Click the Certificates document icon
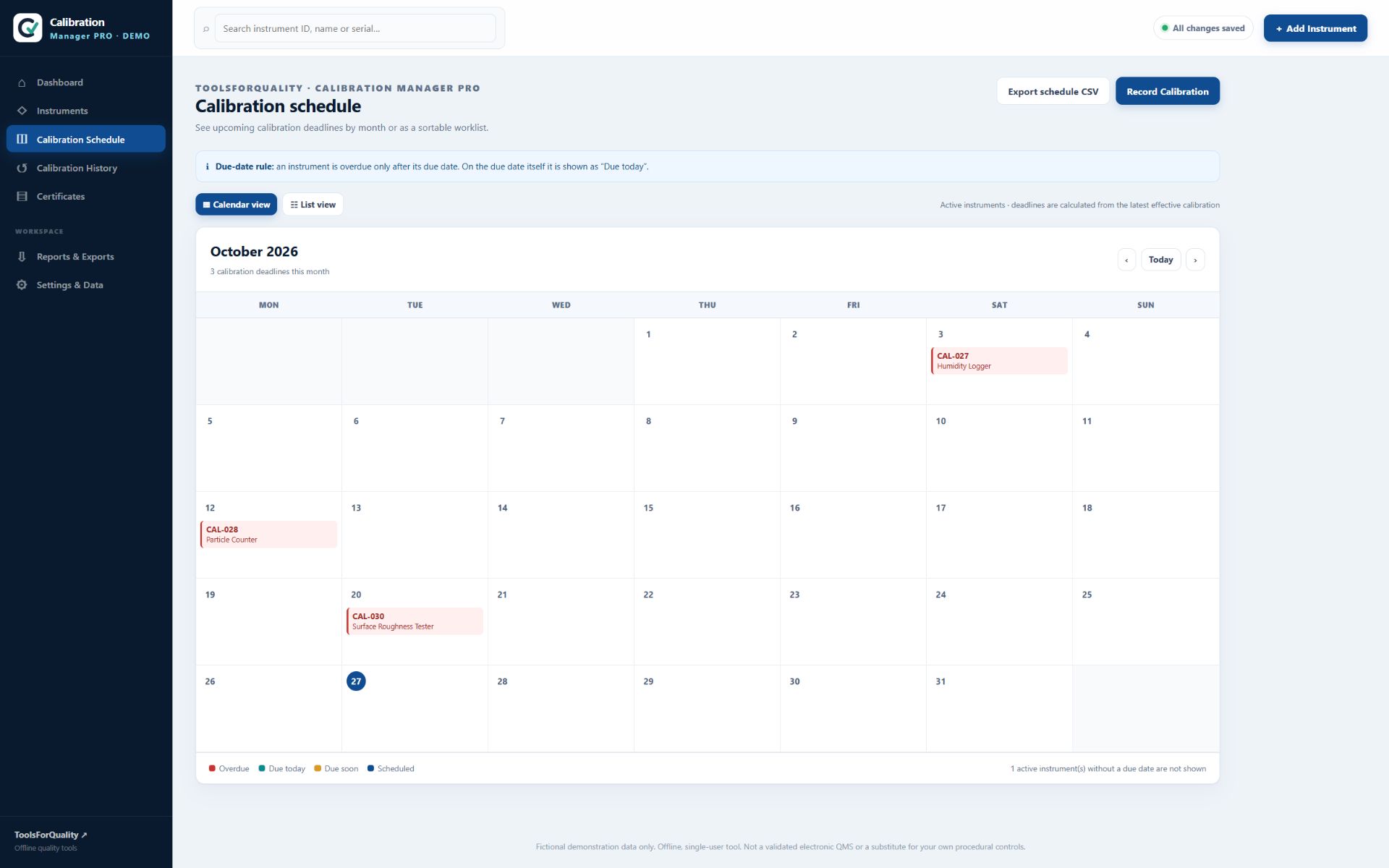This screenshot has width=1389, height=868. click(x=22, y=196)
